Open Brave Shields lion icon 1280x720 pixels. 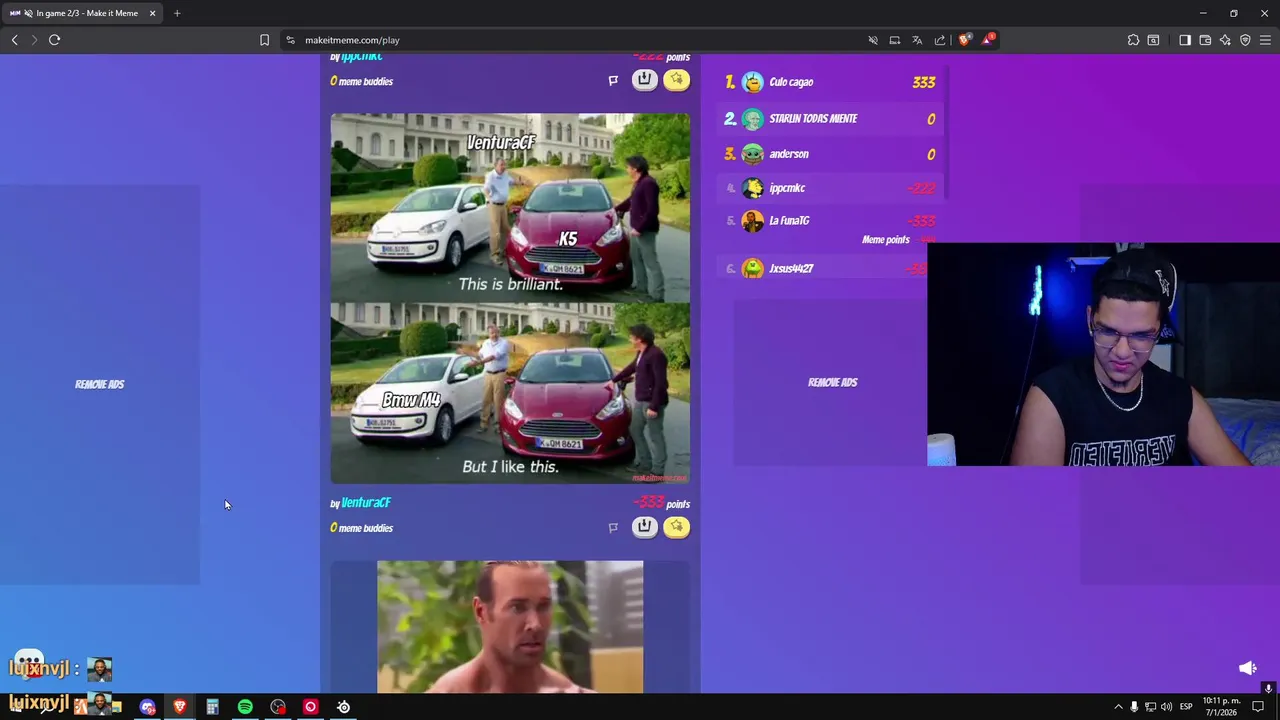point(964,40)
